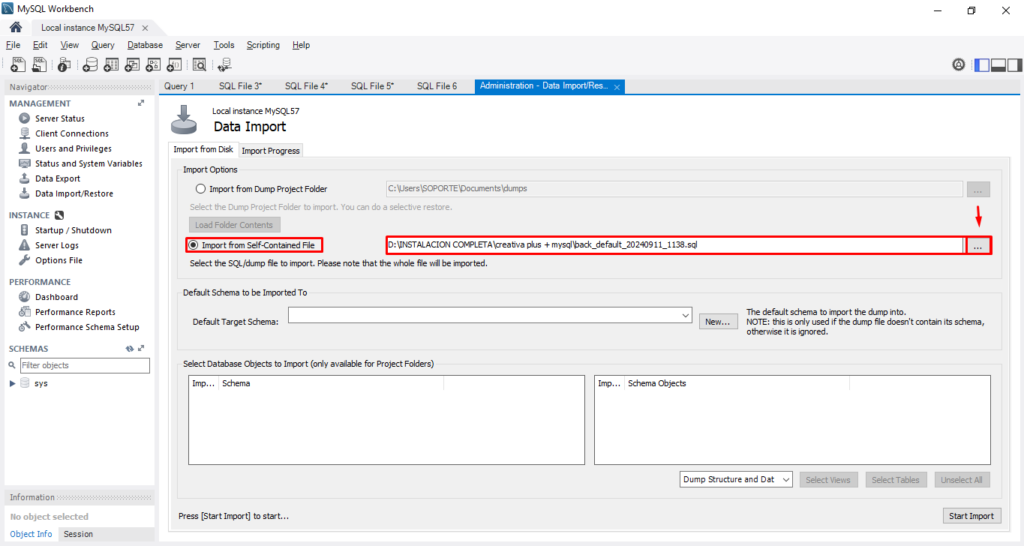Toggle the left sidebar panel icon
The image size is (1024, 546).
pos(982,65)
